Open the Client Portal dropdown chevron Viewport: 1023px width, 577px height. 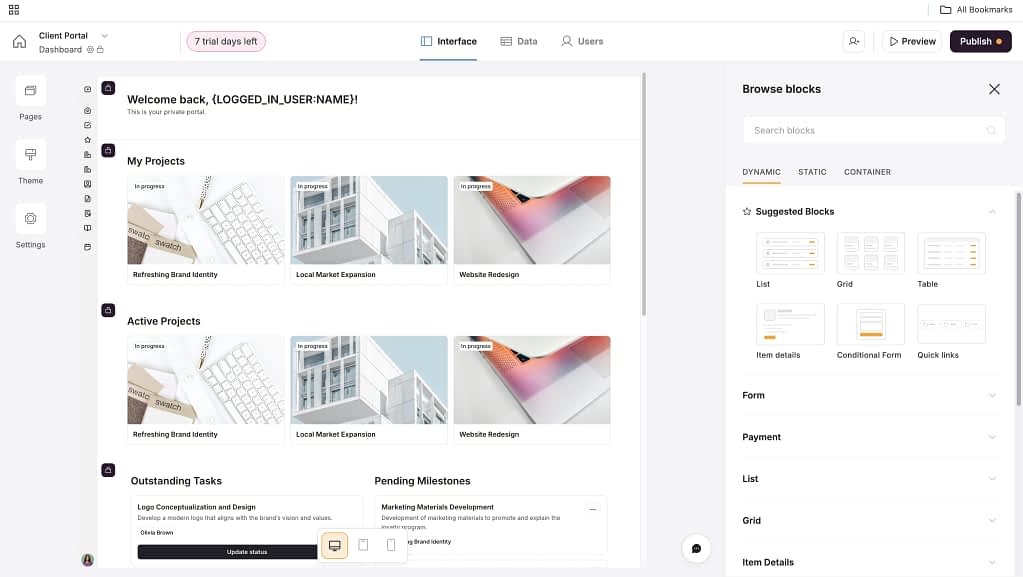[x=104, y=36]
